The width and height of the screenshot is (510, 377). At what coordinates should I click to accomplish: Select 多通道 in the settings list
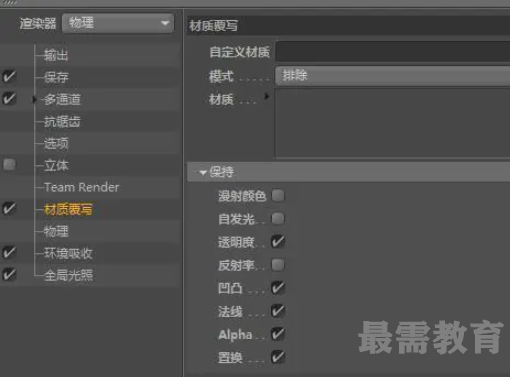pyautogui.click(x=62, y=99)
